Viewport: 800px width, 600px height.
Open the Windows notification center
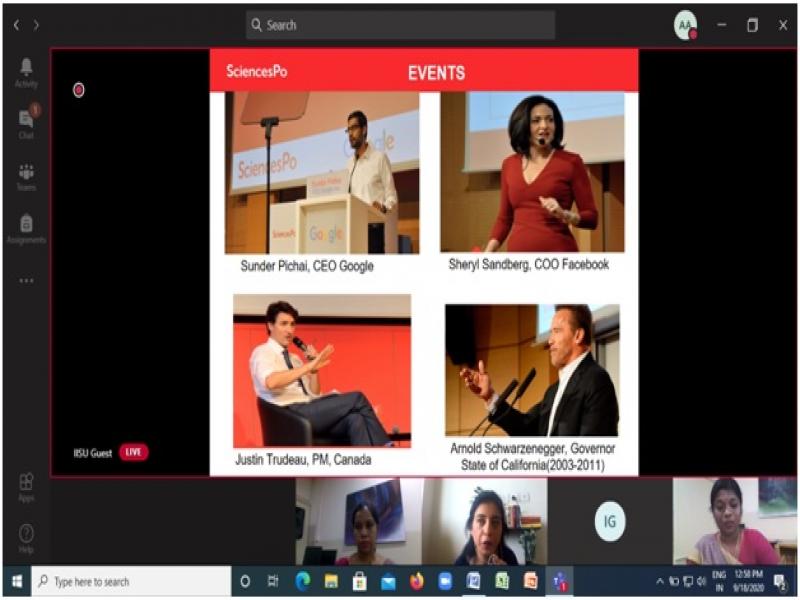(x=780, y=581)
